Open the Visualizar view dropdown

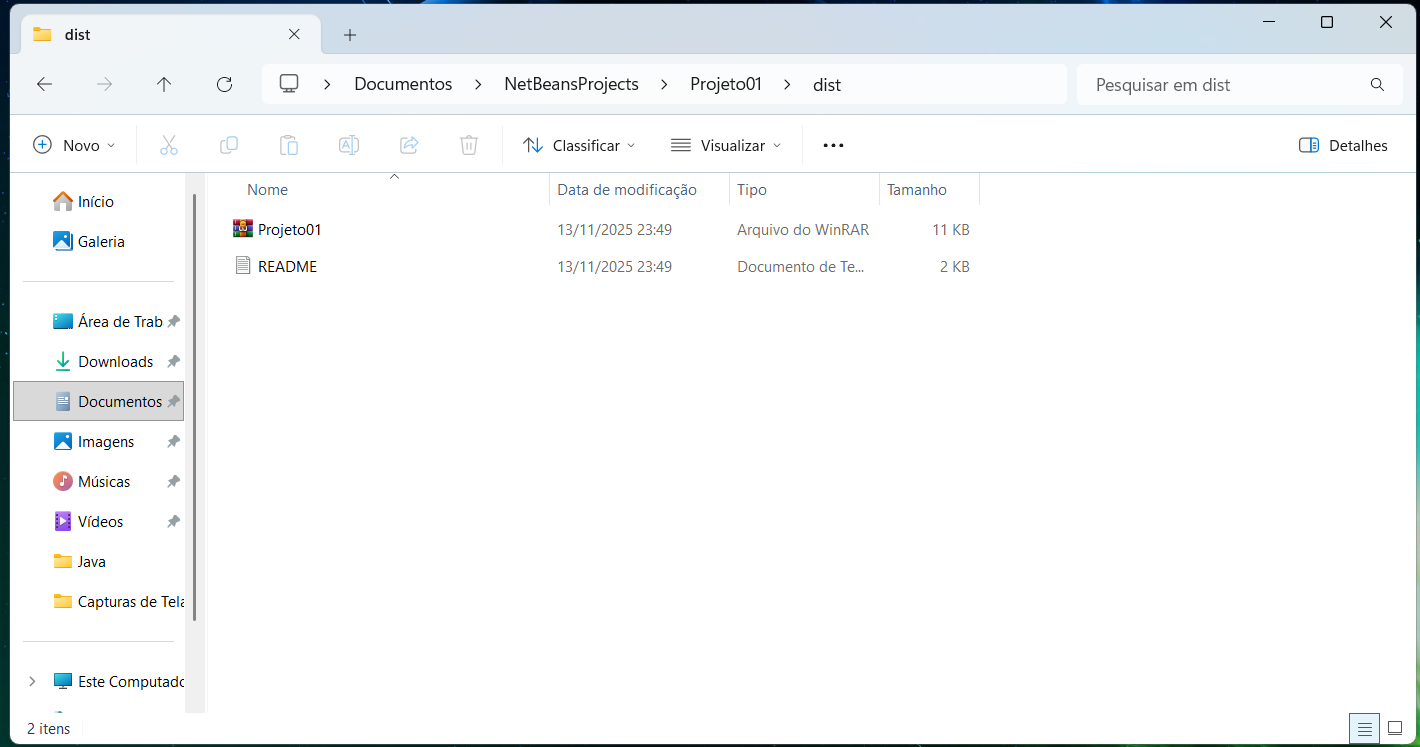pyautogui.click(x=726, y=145)
